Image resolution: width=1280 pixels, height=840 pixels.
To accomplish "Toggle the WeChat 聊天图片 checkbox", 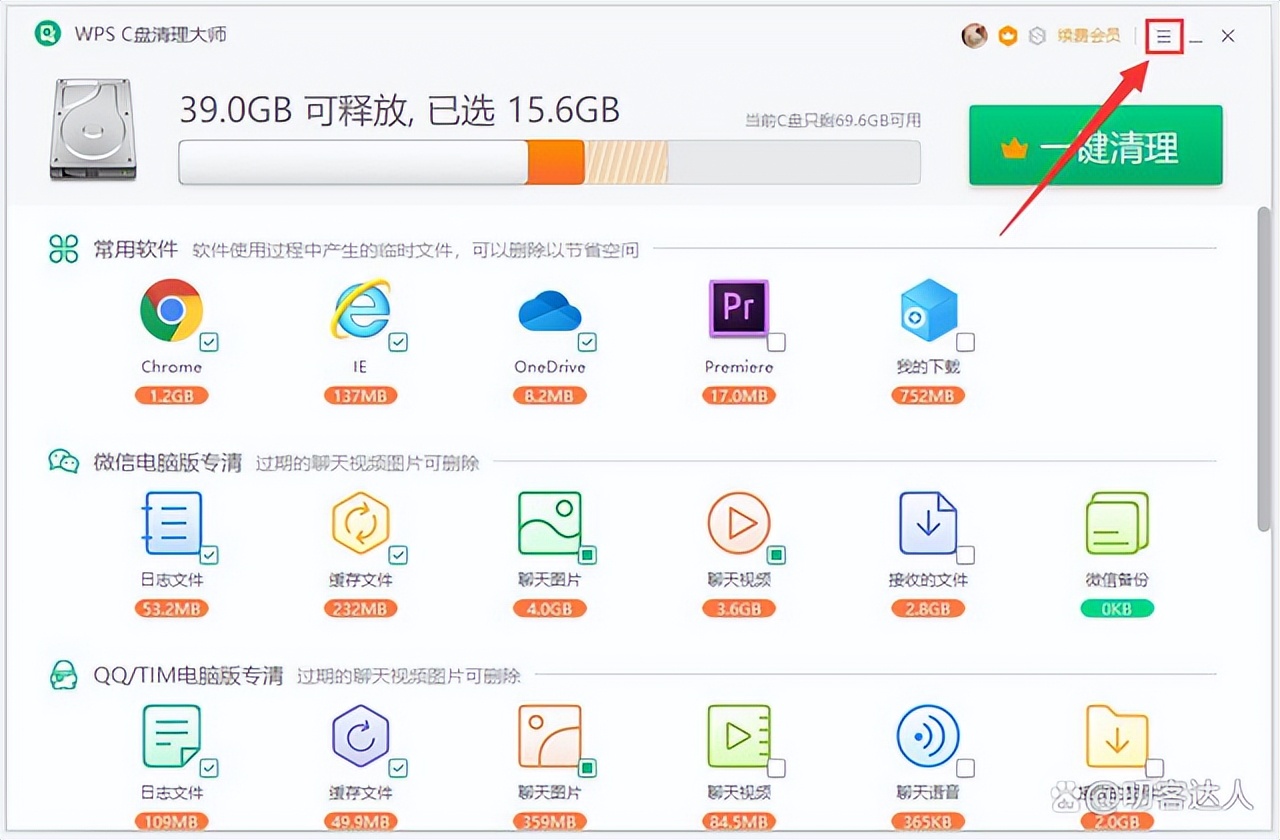I will click(x=587, y=555).
